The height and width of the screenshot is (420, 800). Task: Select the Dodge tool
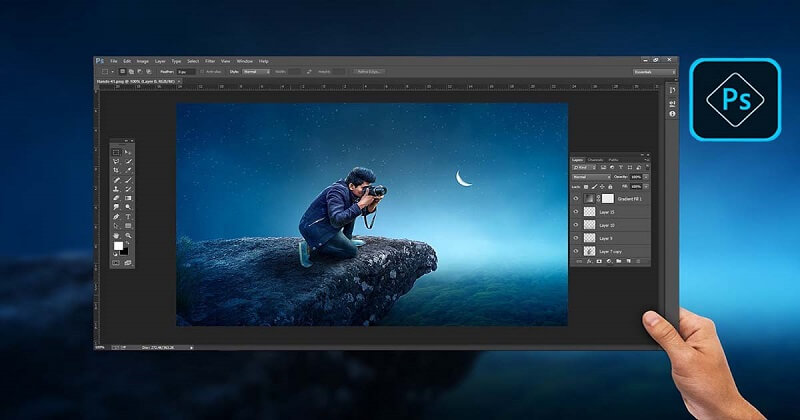click(128, 207)
